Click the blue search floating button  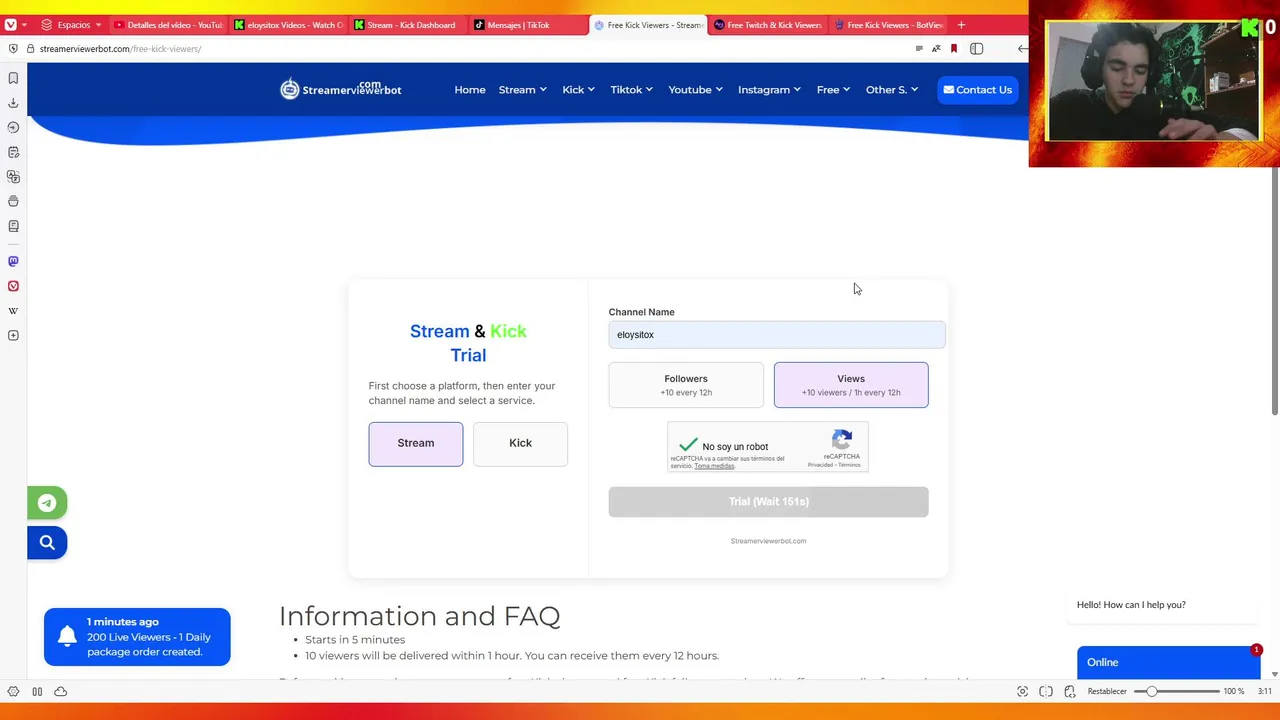pyautogui.click(x=47, y=543)
